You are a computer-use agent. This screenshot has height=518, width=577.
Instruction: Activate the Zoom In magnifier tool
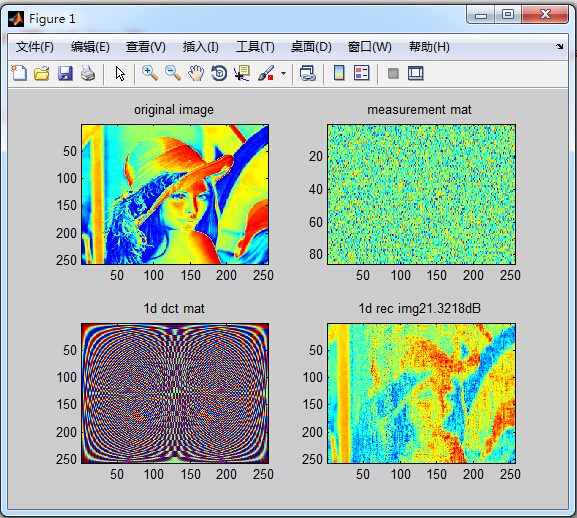pyautogui.click(x=150, y=73)
